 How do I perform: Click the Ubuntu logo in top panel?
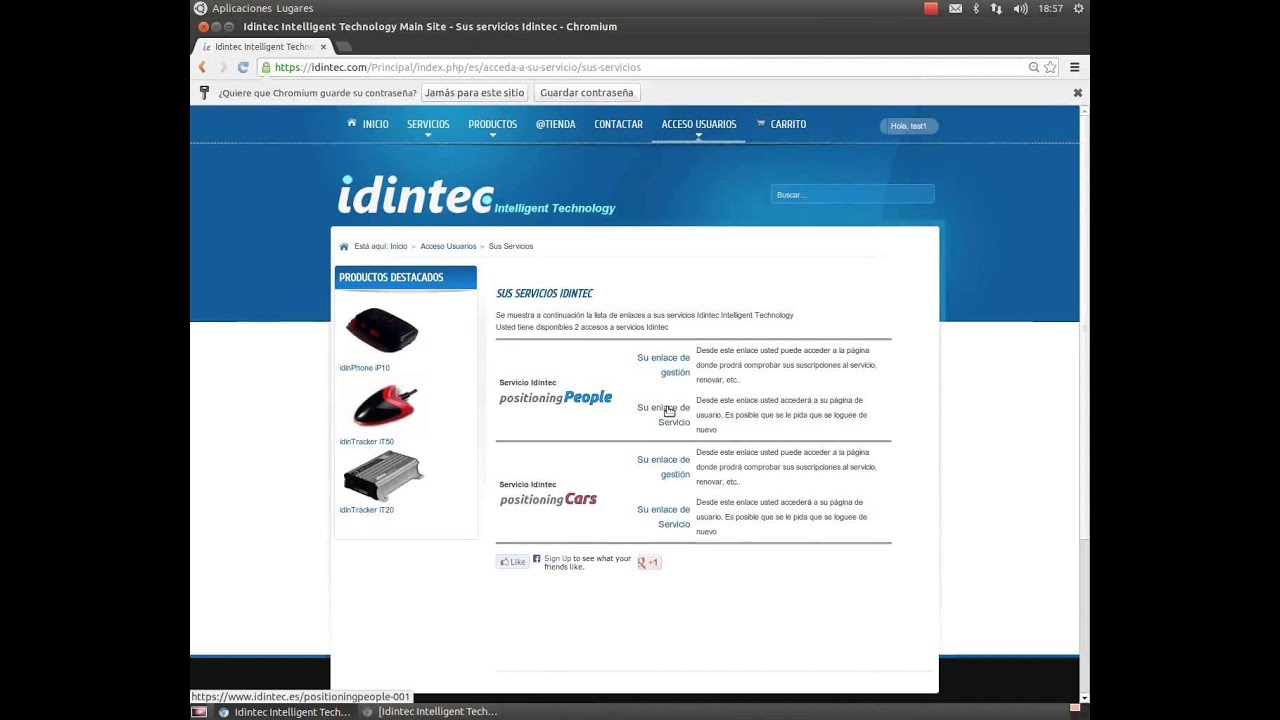pyautogui.click(x=200, y=8)
